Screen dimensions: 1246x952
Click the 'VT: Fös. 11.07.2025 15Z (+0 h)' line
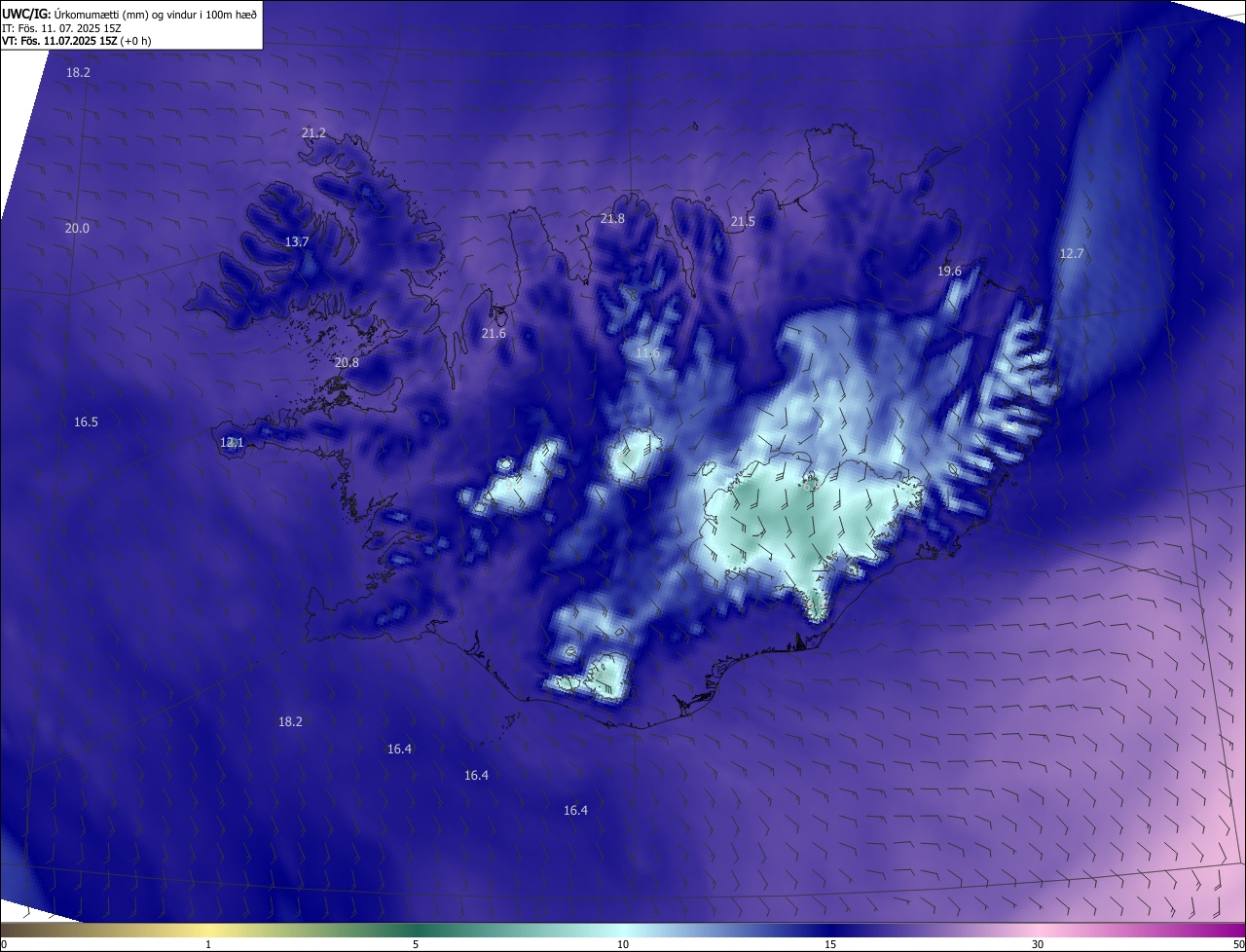76,41
